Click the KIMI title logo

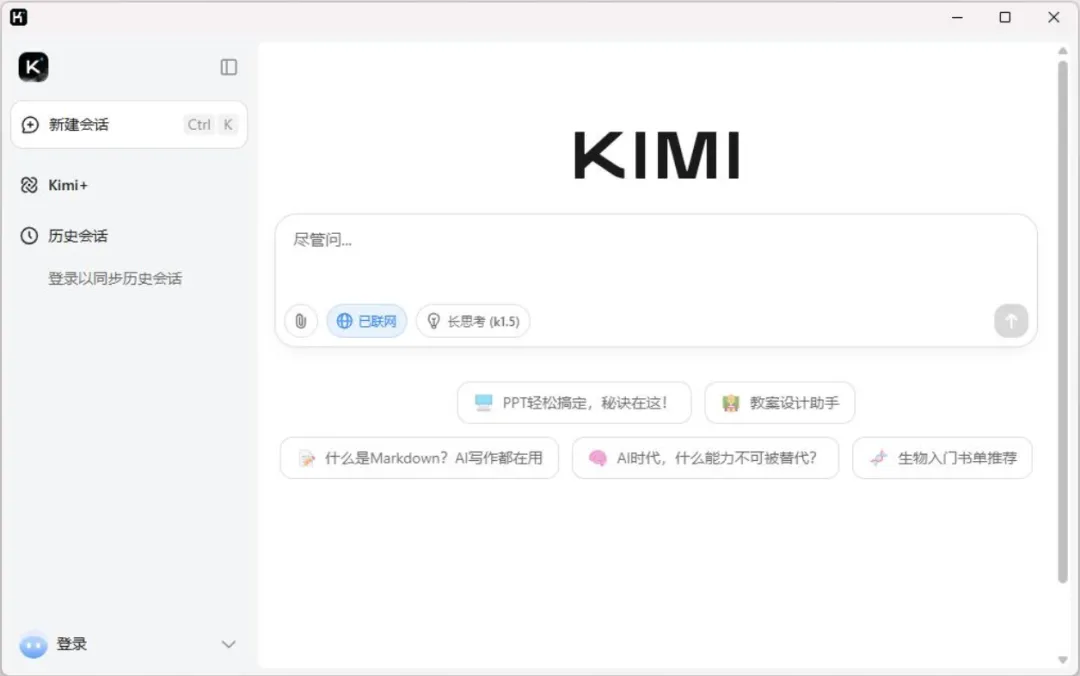click(657, 156)
